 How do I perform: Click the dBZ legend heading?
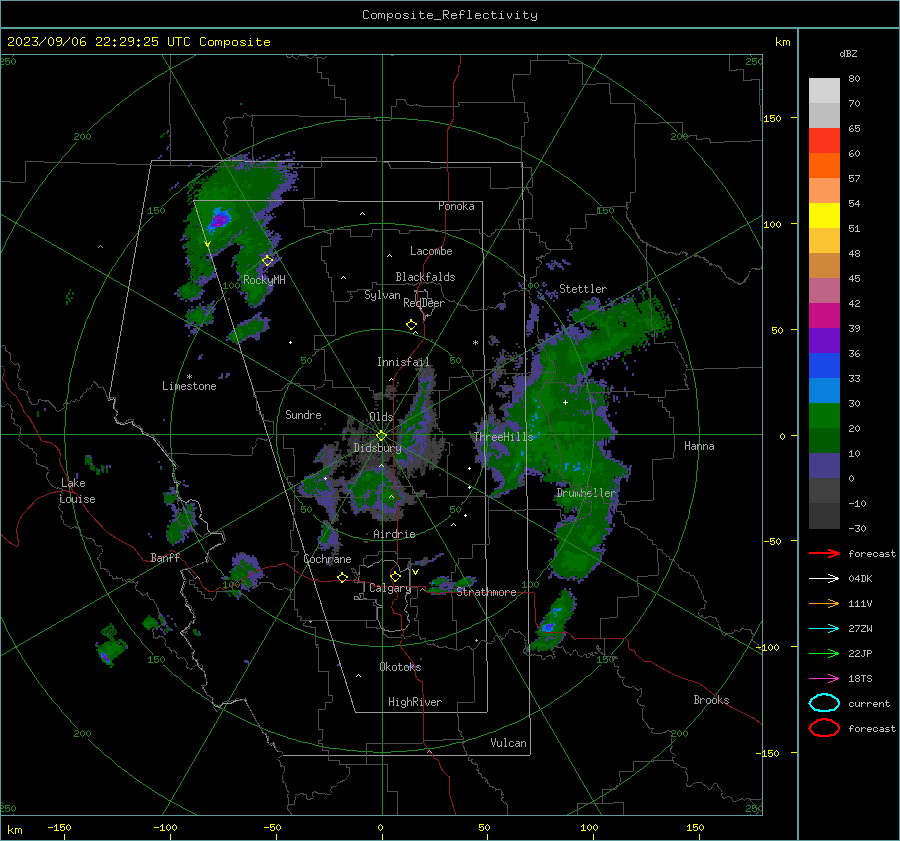(848, 54)
